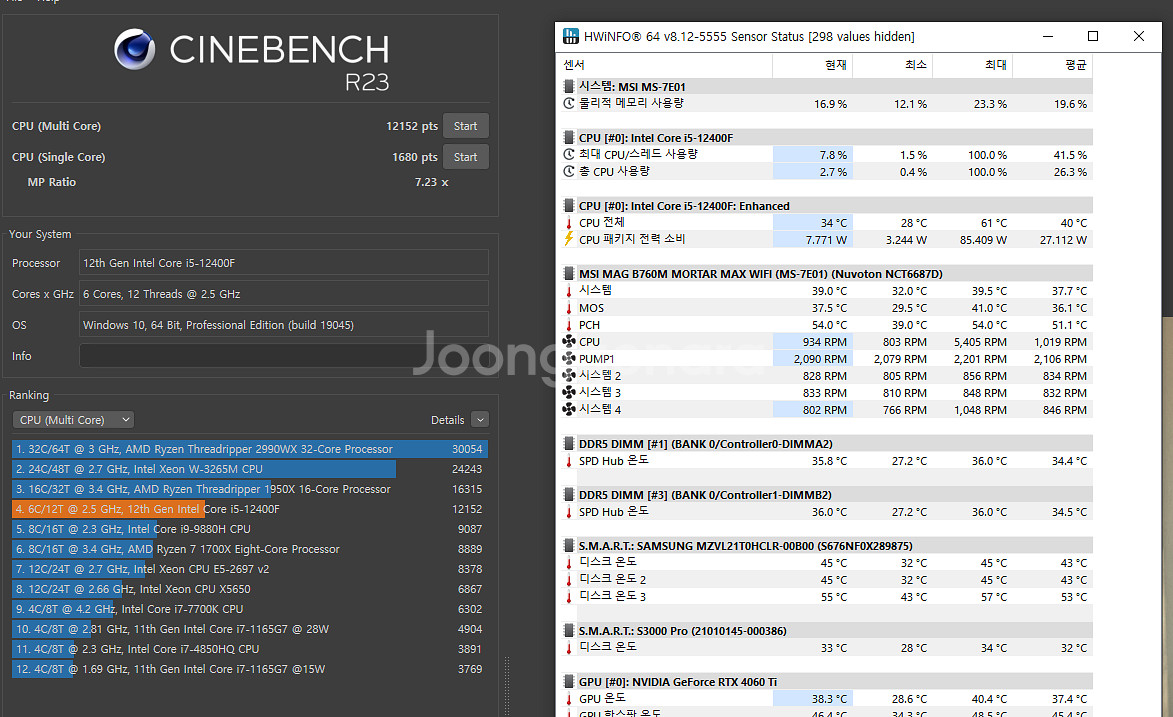The height and width of the screenshot is (717, 1173).
Task: Click the DDR5 DIMM [#1] group chip icon
Action: click(569, 444)
